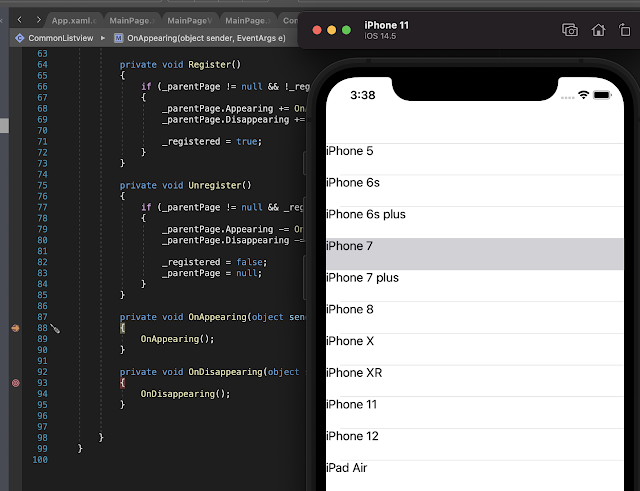Click the editor overview scrollbar thumb
640x491 pixels.
4,125
